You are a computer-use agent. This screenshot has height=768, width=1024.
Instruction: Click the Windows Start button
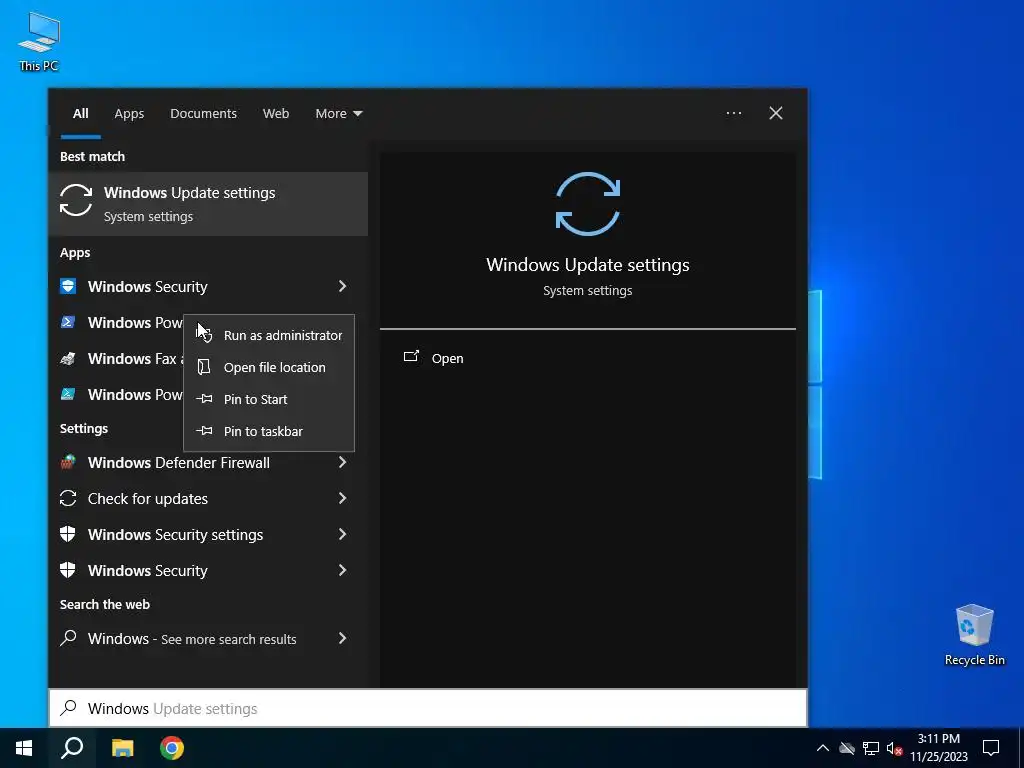click(x=24, y=748)
